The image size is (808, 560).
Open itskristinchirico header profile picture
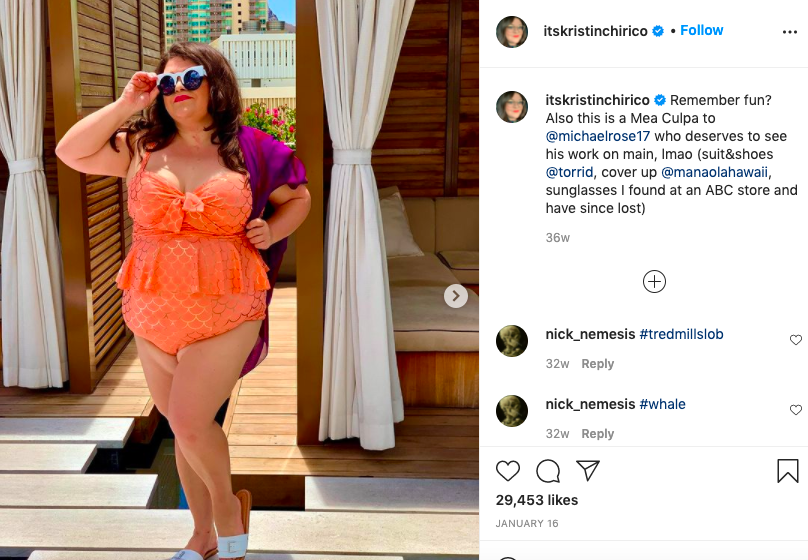512,31
